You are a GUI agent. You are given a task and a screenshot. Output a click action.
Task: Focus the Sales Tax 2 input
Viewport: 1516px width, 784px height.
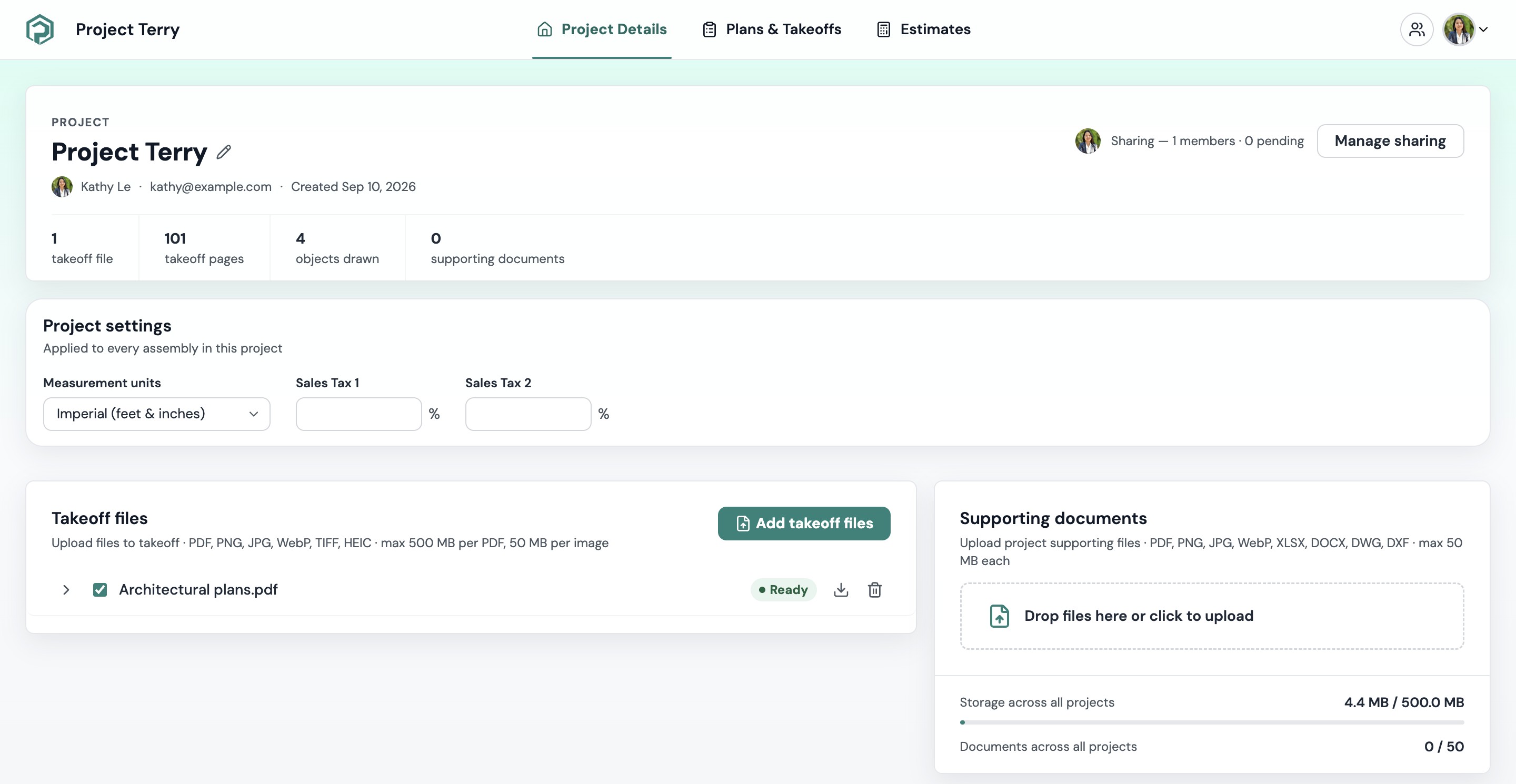click(528, 414)
